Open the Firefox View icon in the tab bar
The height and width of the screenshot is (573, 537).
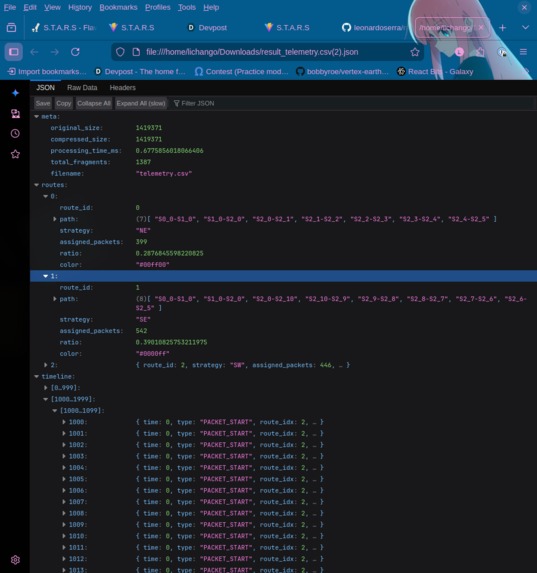coord(11,27)
